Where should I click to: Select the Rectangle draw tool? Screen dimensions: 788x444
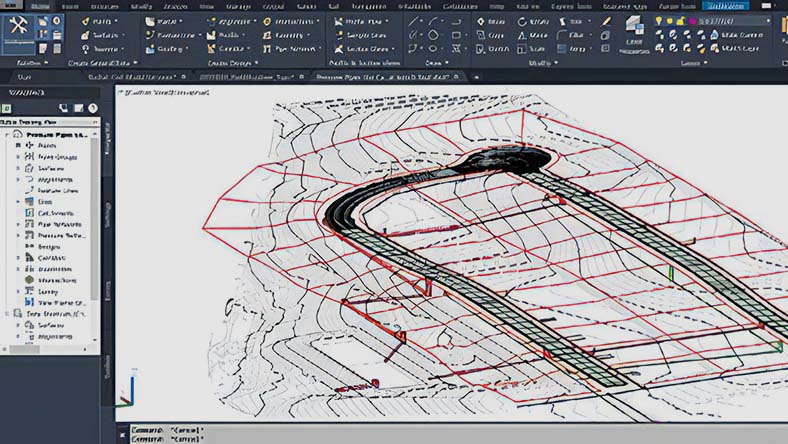pyautogui.click(x=456, y=35)
